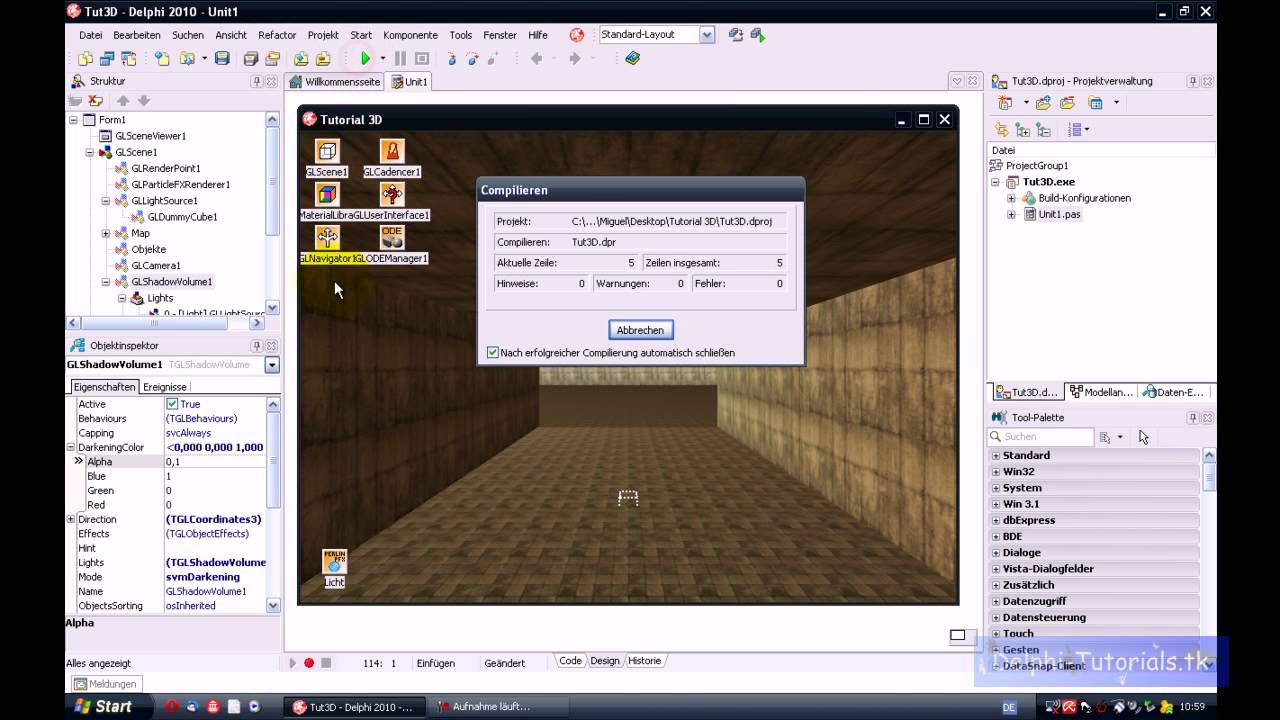Expand Unit1.pas node in project tree
The width and height of the screenshot is (1280, 720).
[x=1011, y=214]
